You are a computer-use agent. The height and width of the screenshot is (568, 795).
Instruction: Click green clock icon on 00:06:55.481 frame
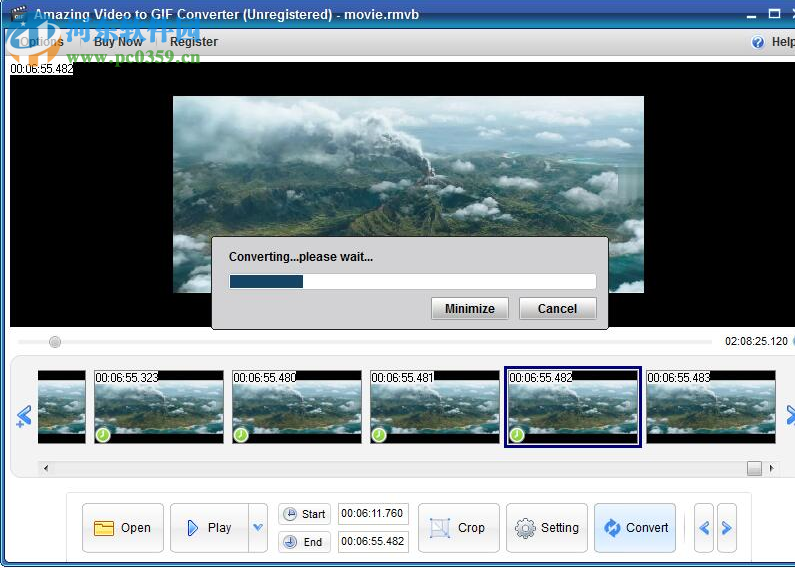(379, 435)
